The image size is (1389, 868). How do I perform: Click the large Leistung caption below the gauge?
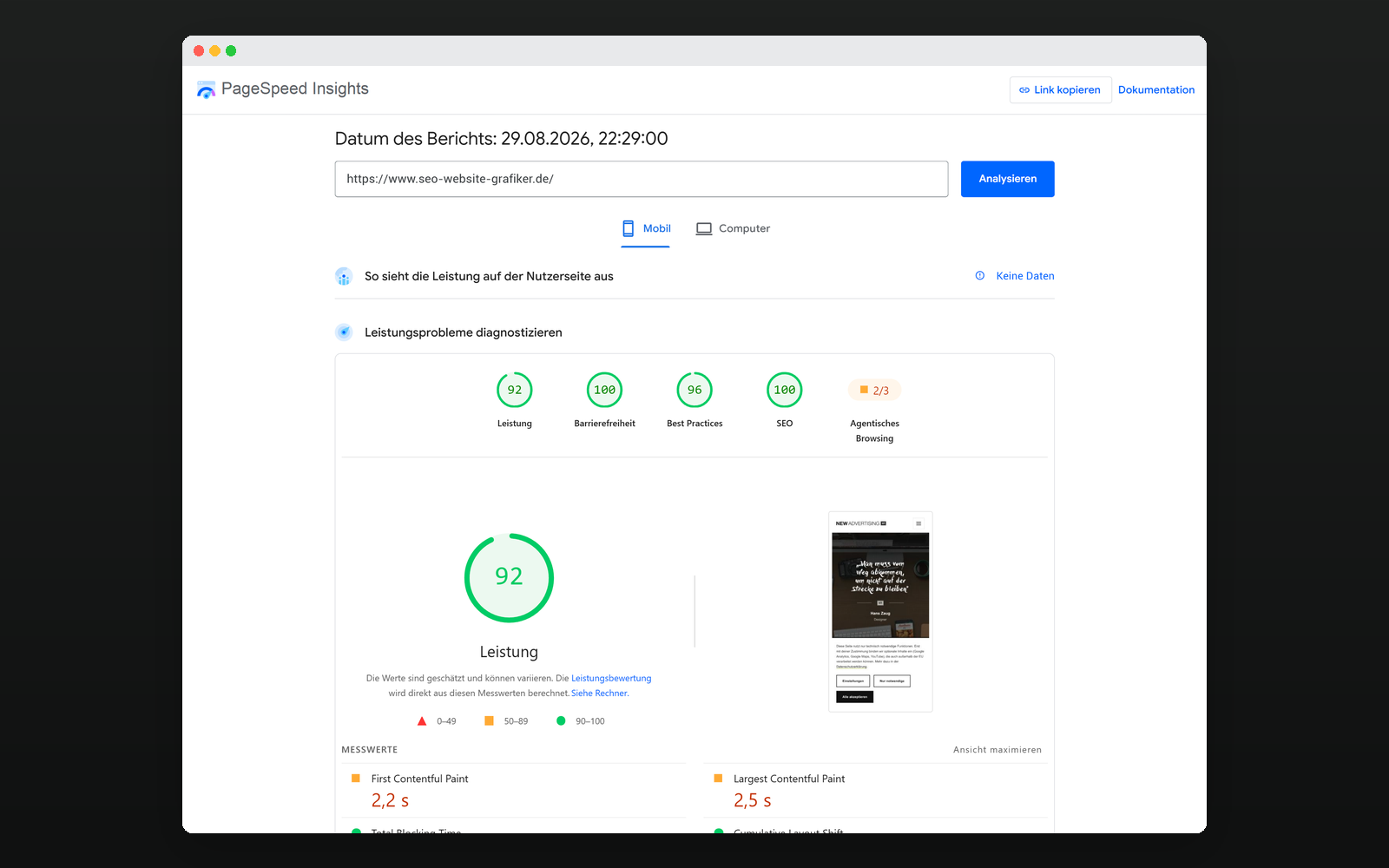(509, 652)
